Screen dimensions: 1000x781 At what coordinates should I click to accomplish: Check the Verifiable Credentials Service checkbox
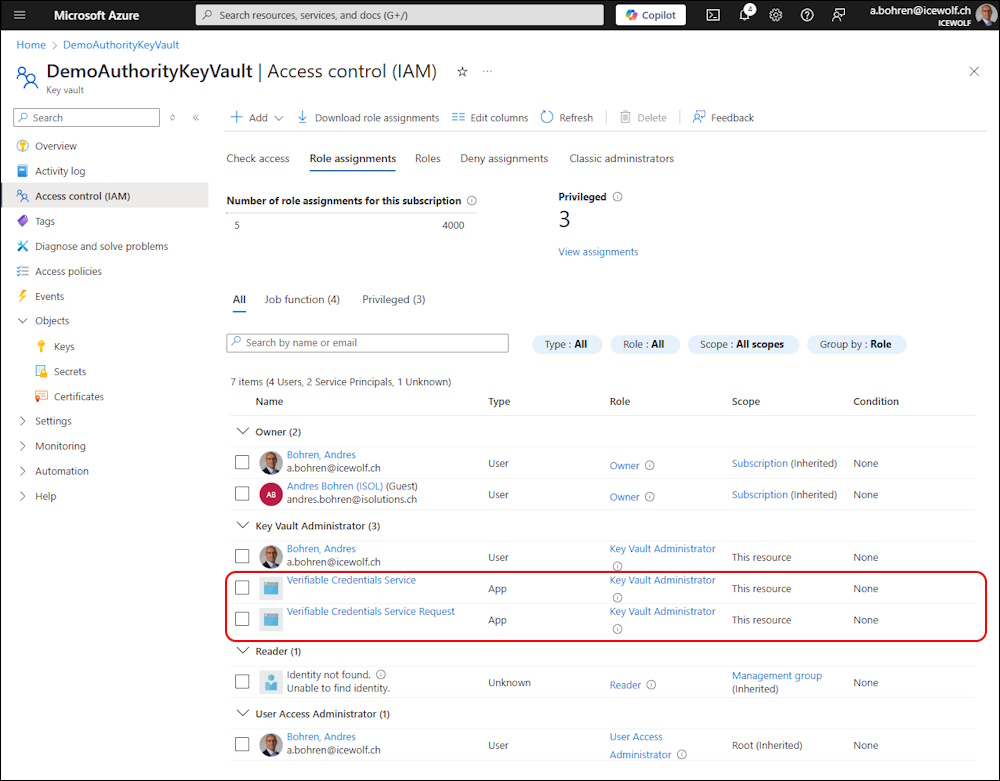point(242,587)
